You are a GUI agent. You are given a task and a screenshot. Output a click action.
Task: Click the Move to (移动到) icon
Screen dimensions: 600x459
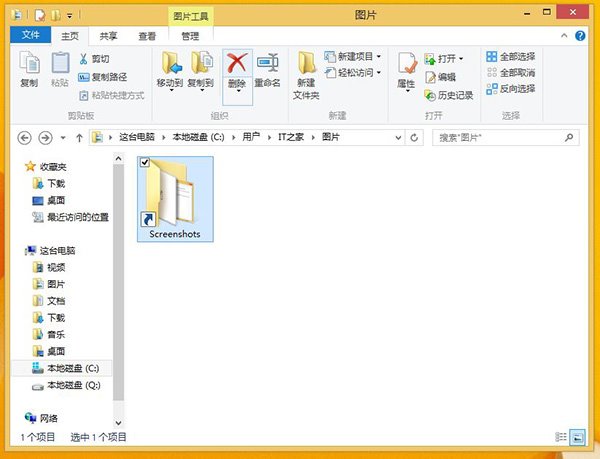click(171, 66)
